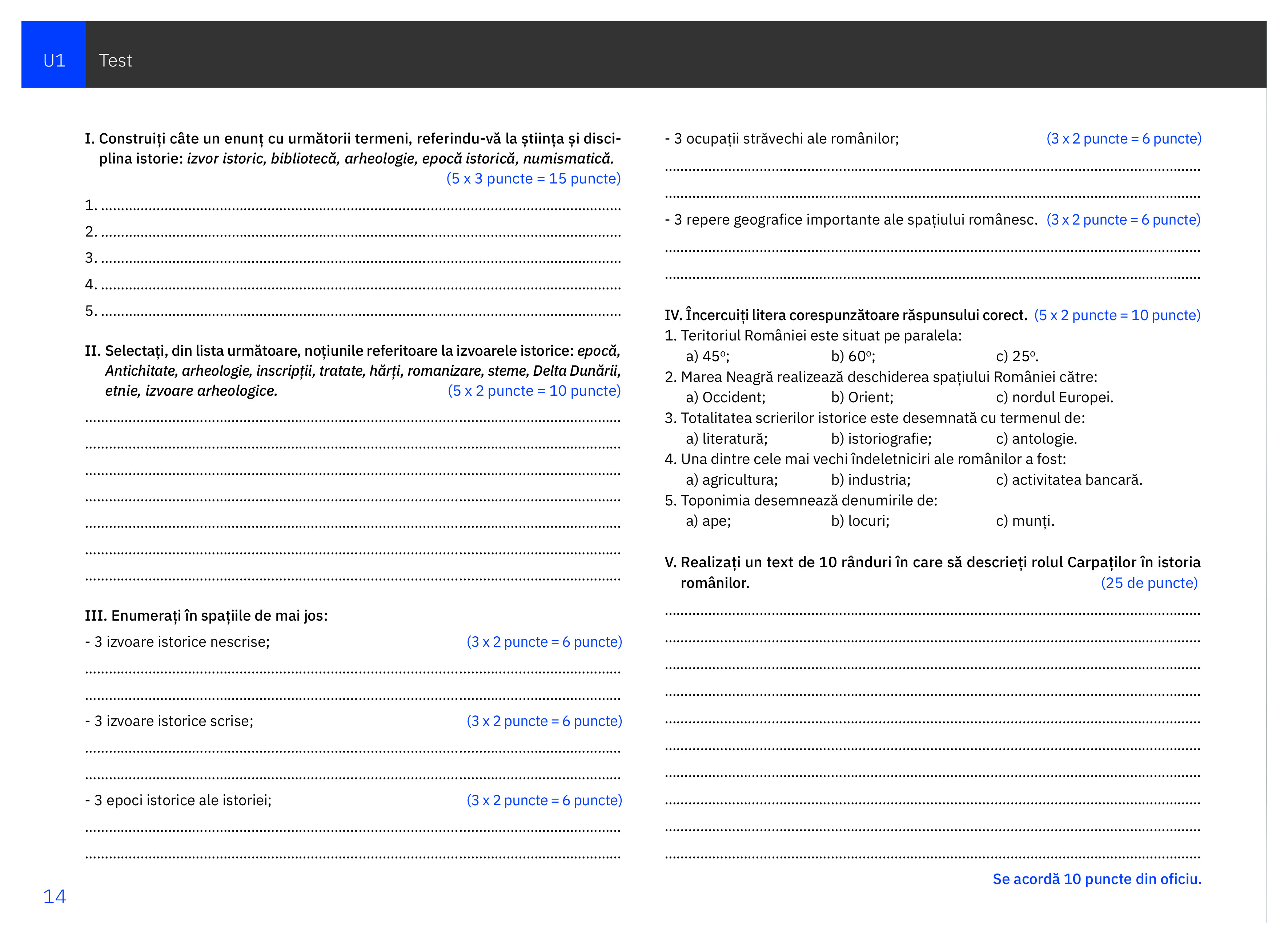Click 'III. Enumerați în spațiile de mai jos' heading
The height and width of the screenshot is (944, 1288).
pyautogui.click(x=206, y=616)
